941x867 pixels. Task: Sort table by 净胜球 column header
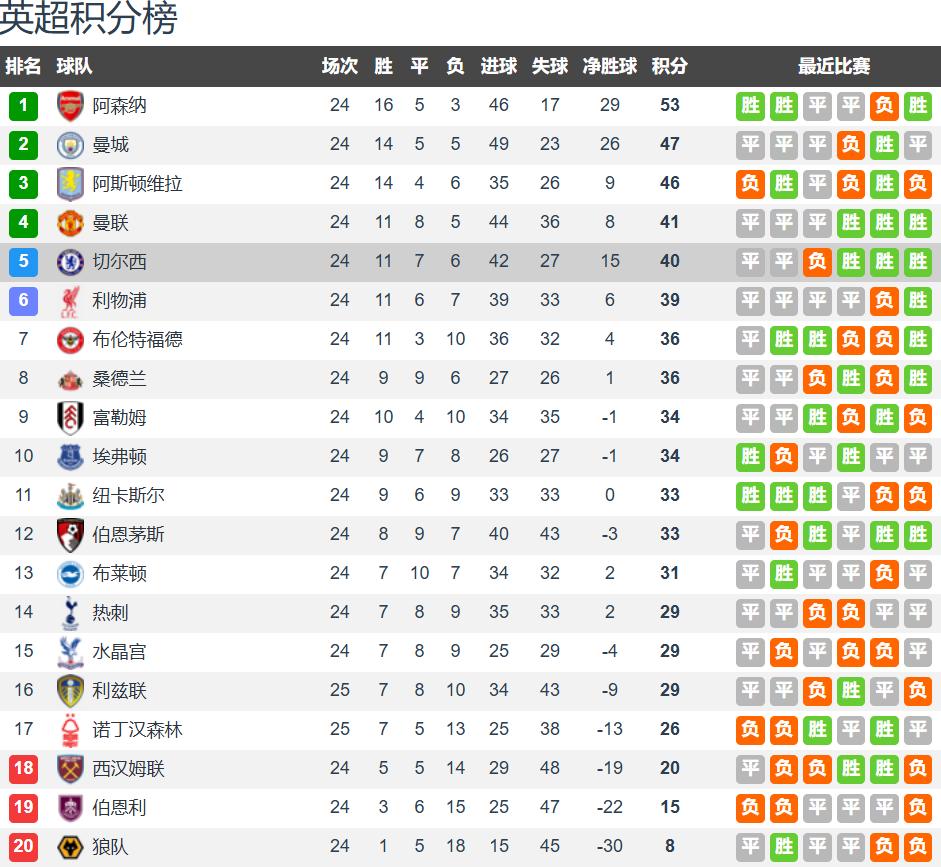pyautogui.click(x=610, y=66)
